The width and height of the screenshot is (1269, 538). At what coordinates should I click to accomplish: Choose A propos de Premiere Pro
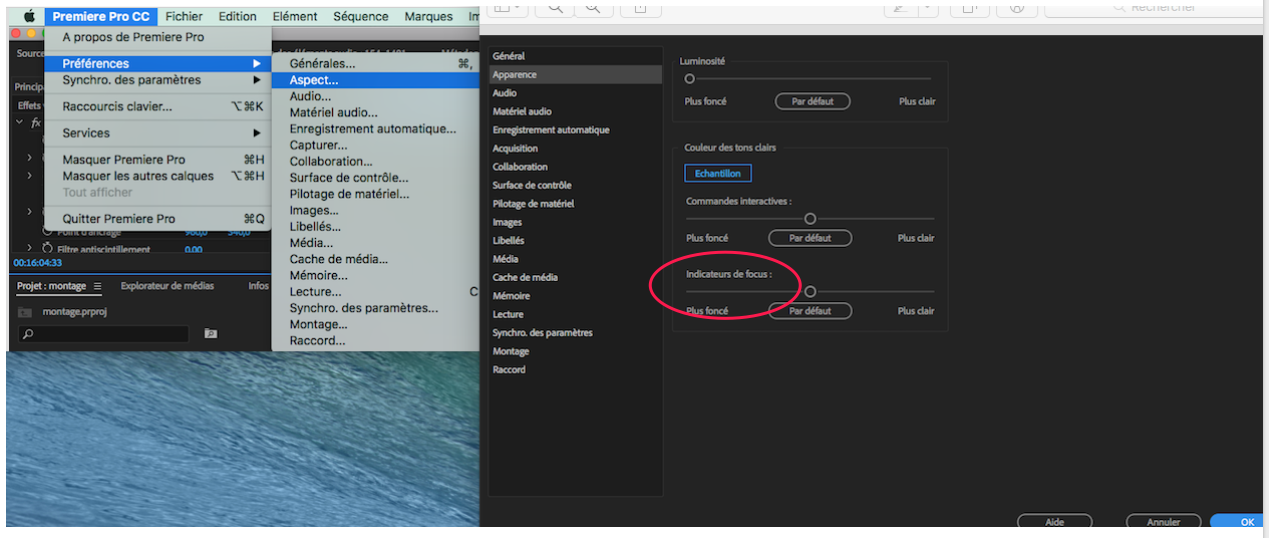coord(157,37)
